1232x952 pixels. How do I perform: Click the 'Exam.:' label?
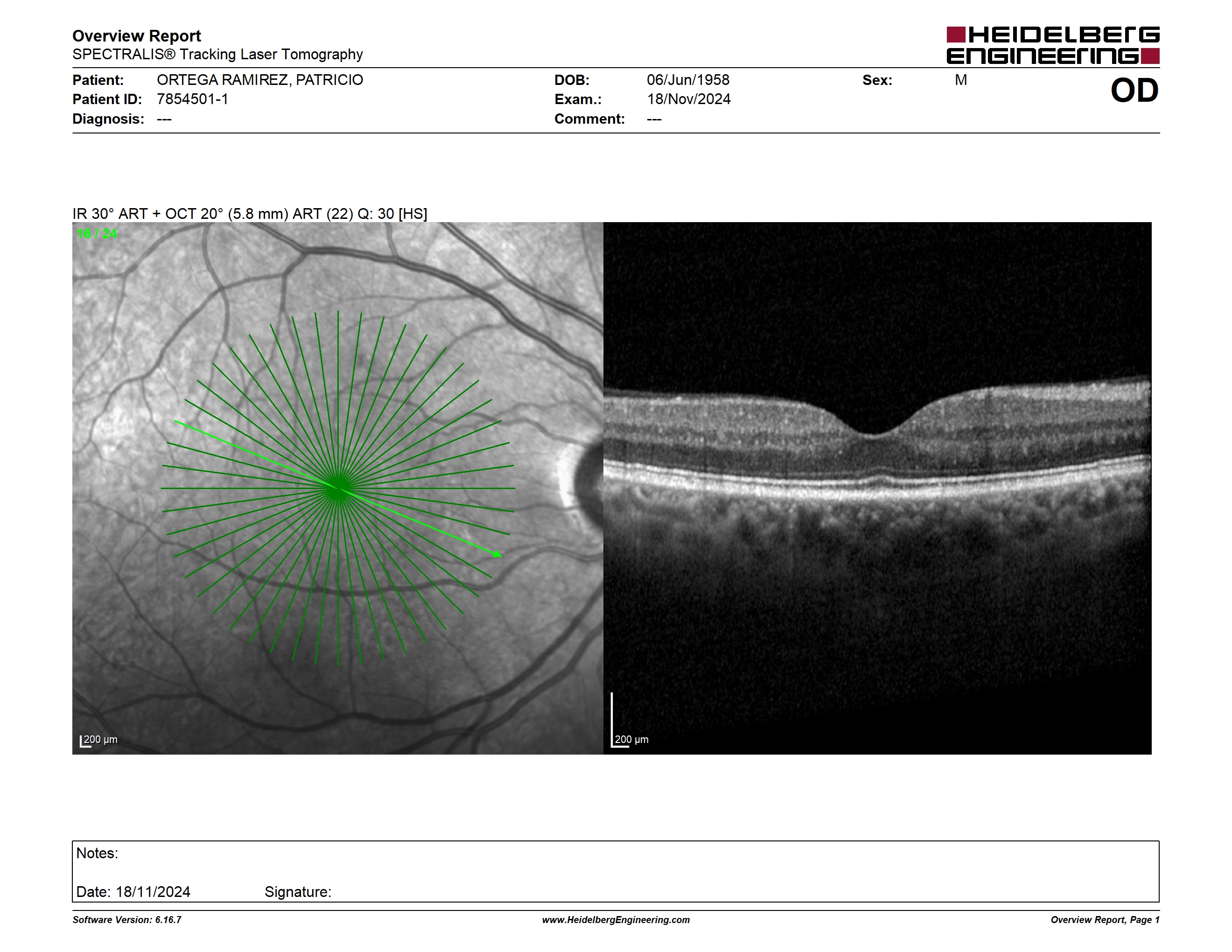[578, 99]
